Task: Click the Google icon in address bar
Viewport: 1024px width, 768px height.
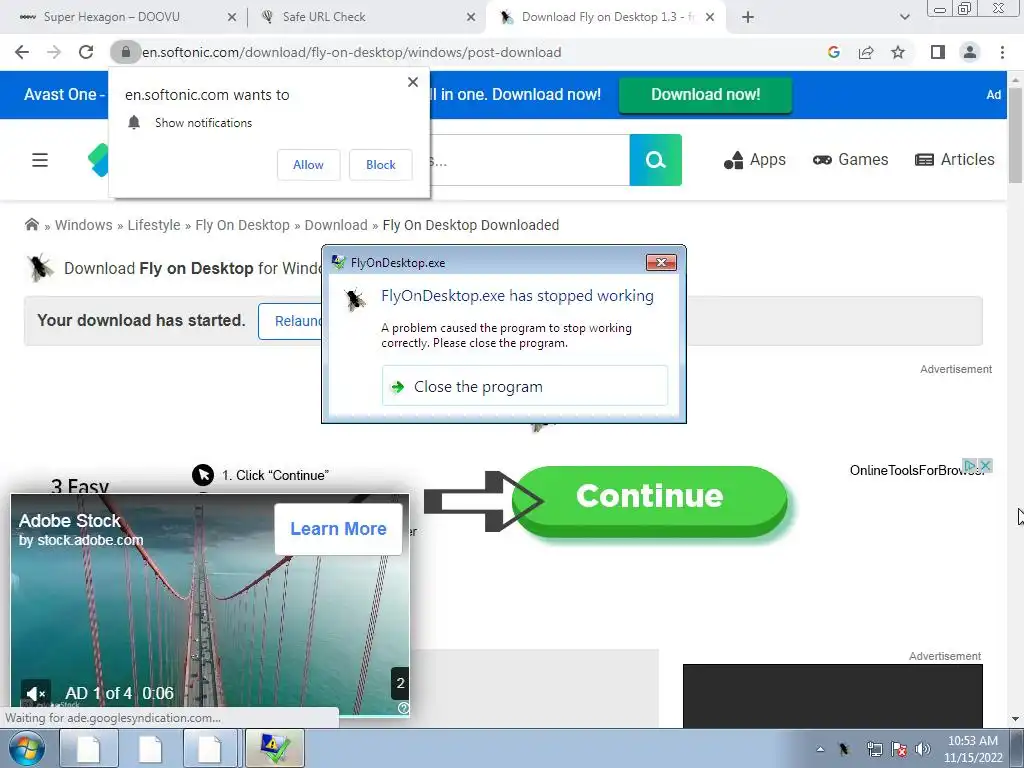Action: click(833, 52)
